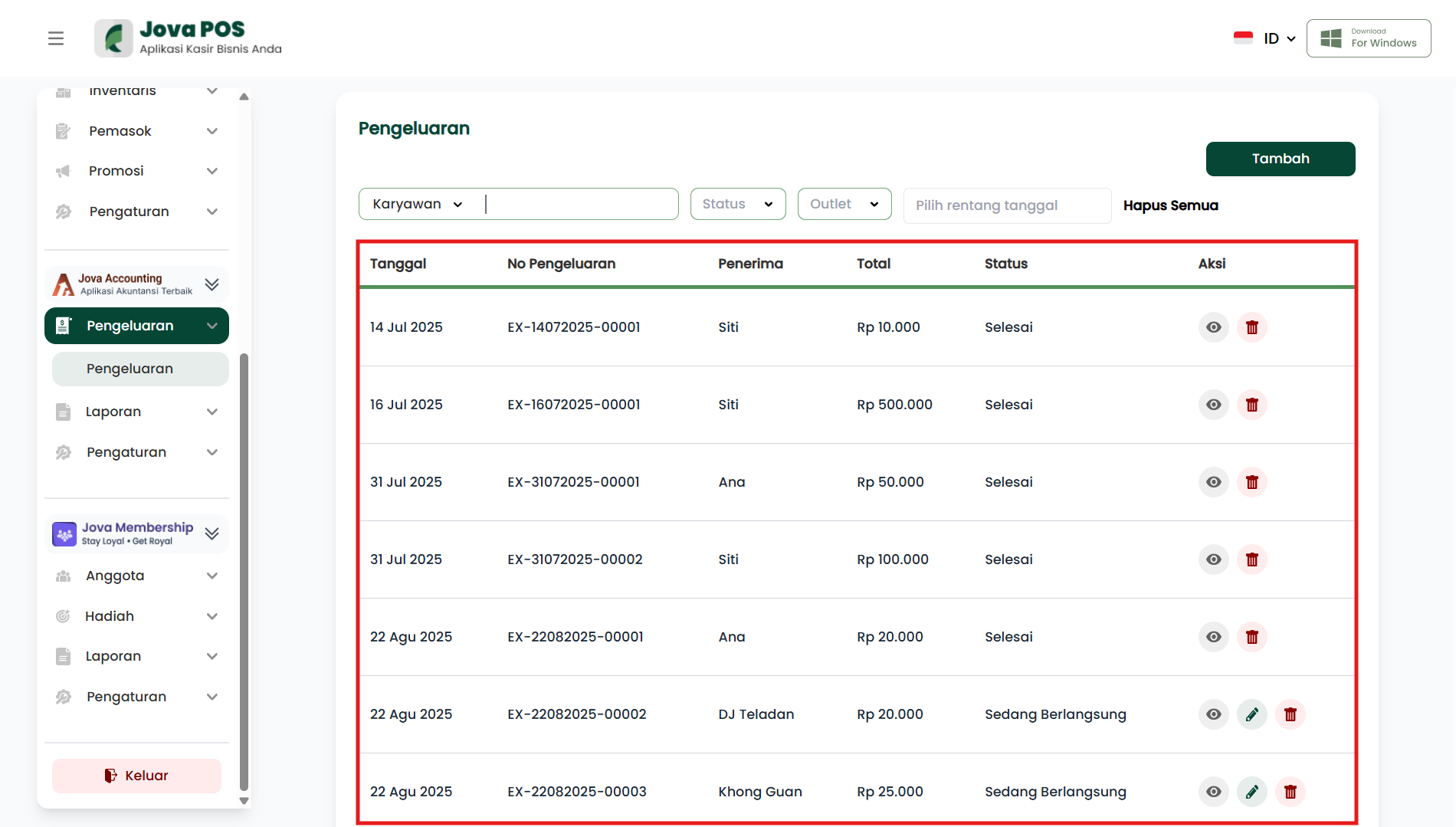
Task: Open the hamburger menu icon
Action: (56, 38)
